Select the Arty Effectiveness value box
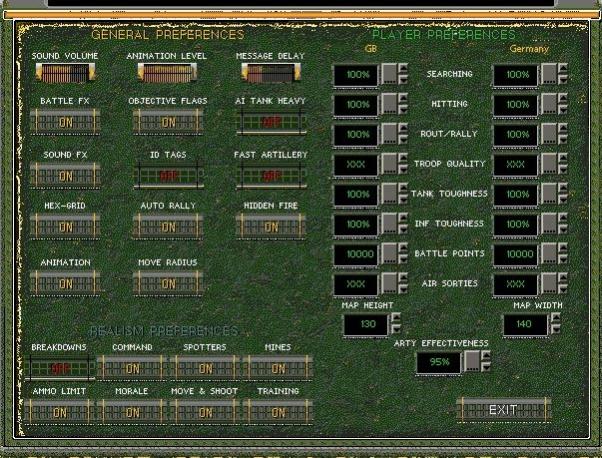Image resolution: width=602 pixels, height=458 pixels. [x=437, y=362]
